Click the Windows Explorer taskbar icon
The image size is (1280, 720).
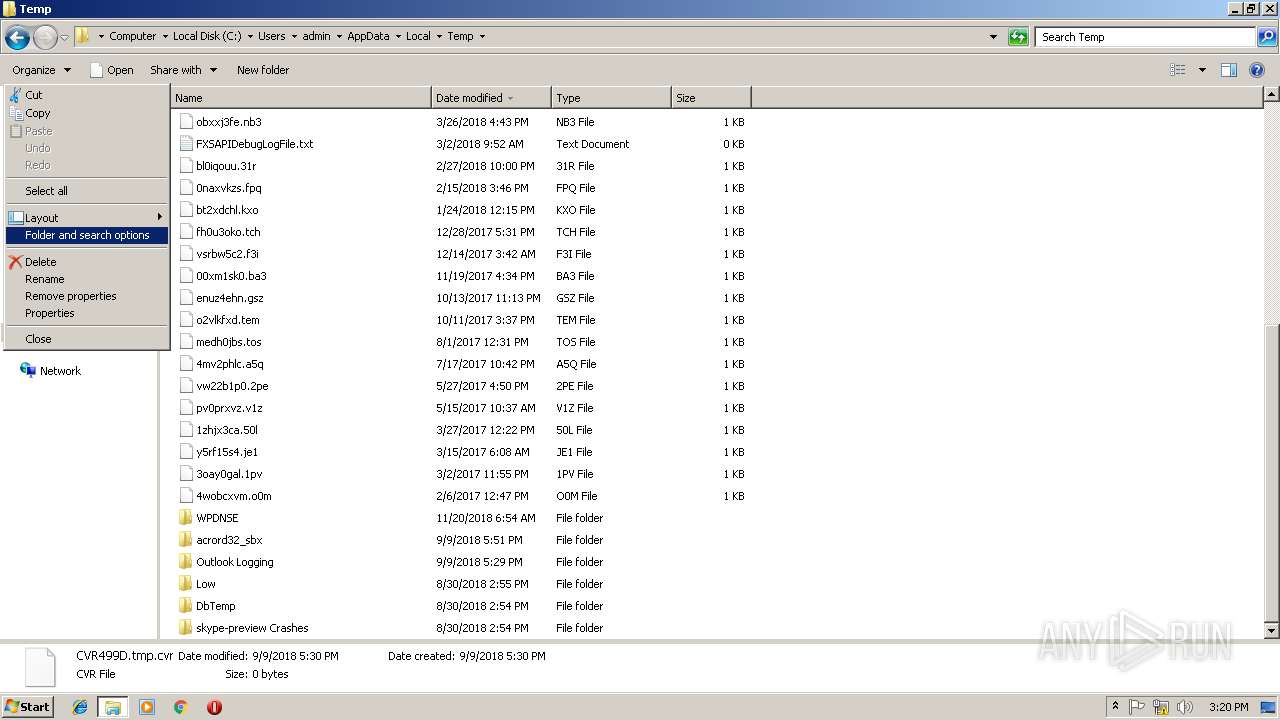[x=113, y=707]
